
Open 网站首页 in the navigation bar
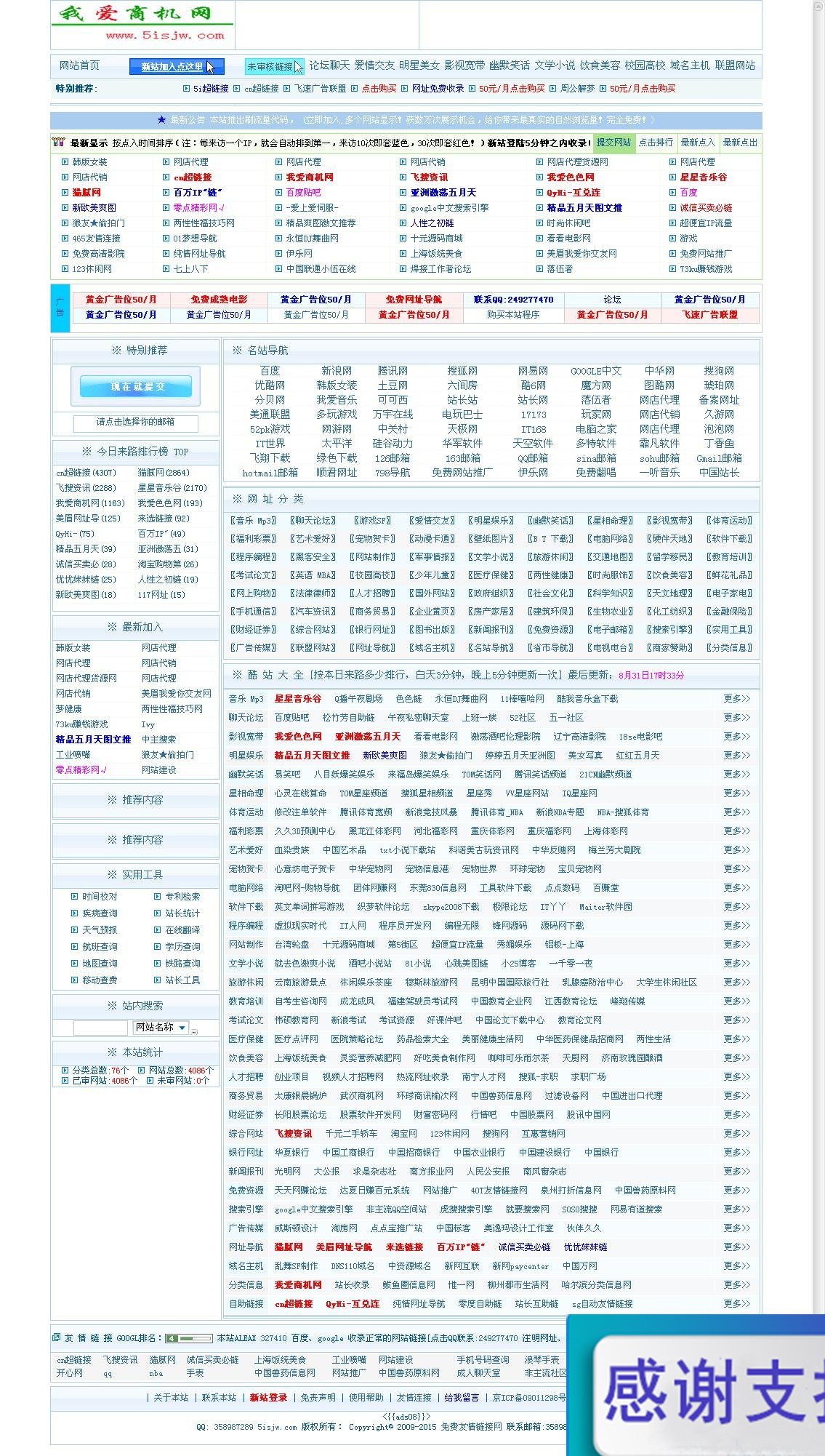coord(79,65)
